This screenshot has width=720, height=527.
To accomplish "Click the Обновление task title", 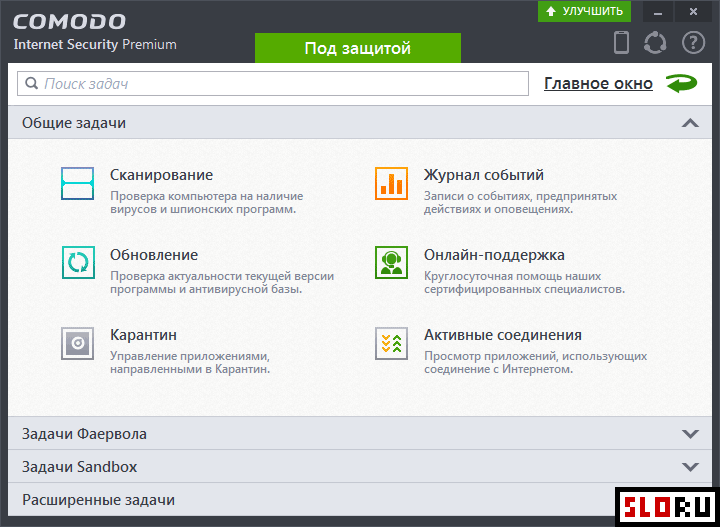I will [x=154, y=255].
